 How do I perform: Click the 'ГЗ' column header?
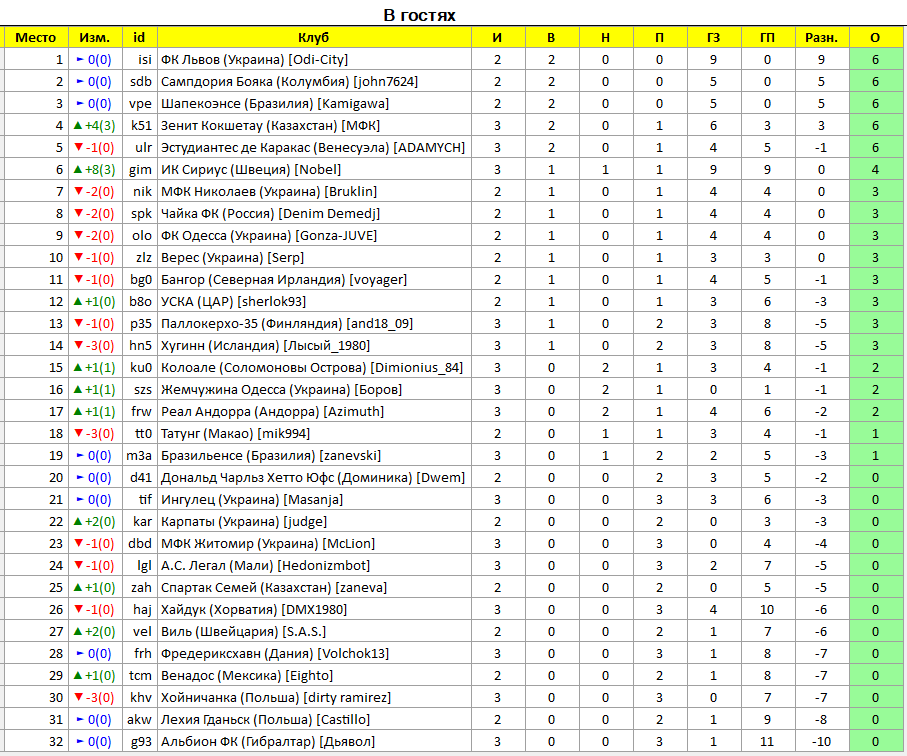(713, 38)
